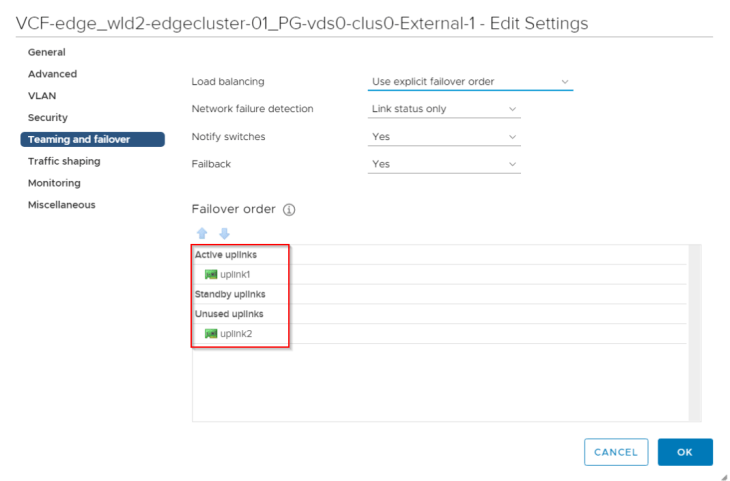Expand the Failback dropdown
Viewport: 730px width, 481px height.
[x=444, y=164]
